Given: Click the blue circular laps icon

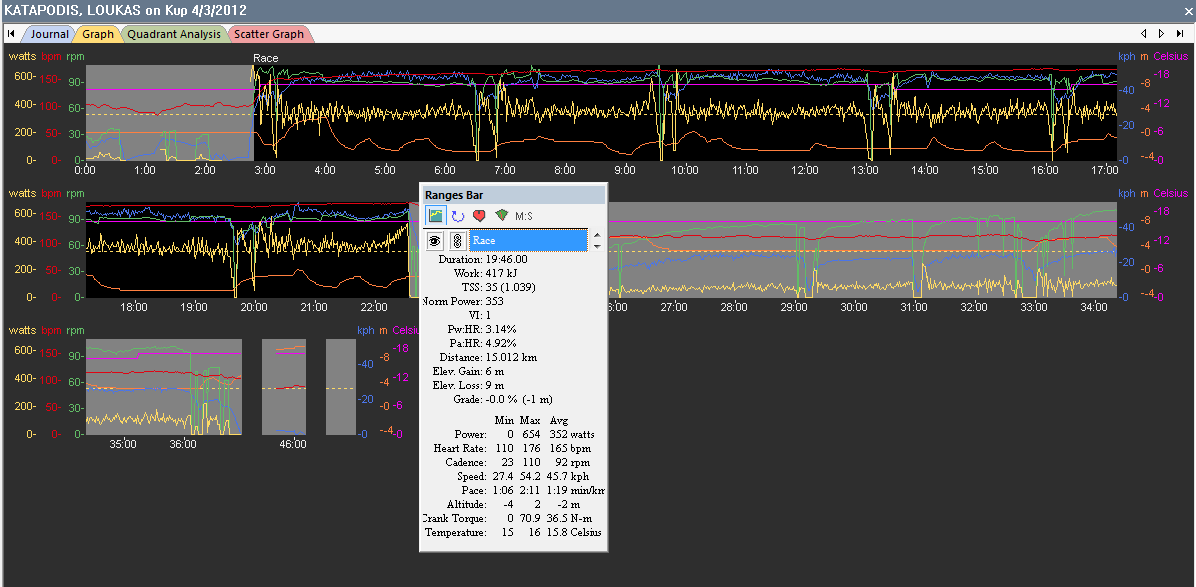Looking at the screenshot, I should tap(458, 215).
